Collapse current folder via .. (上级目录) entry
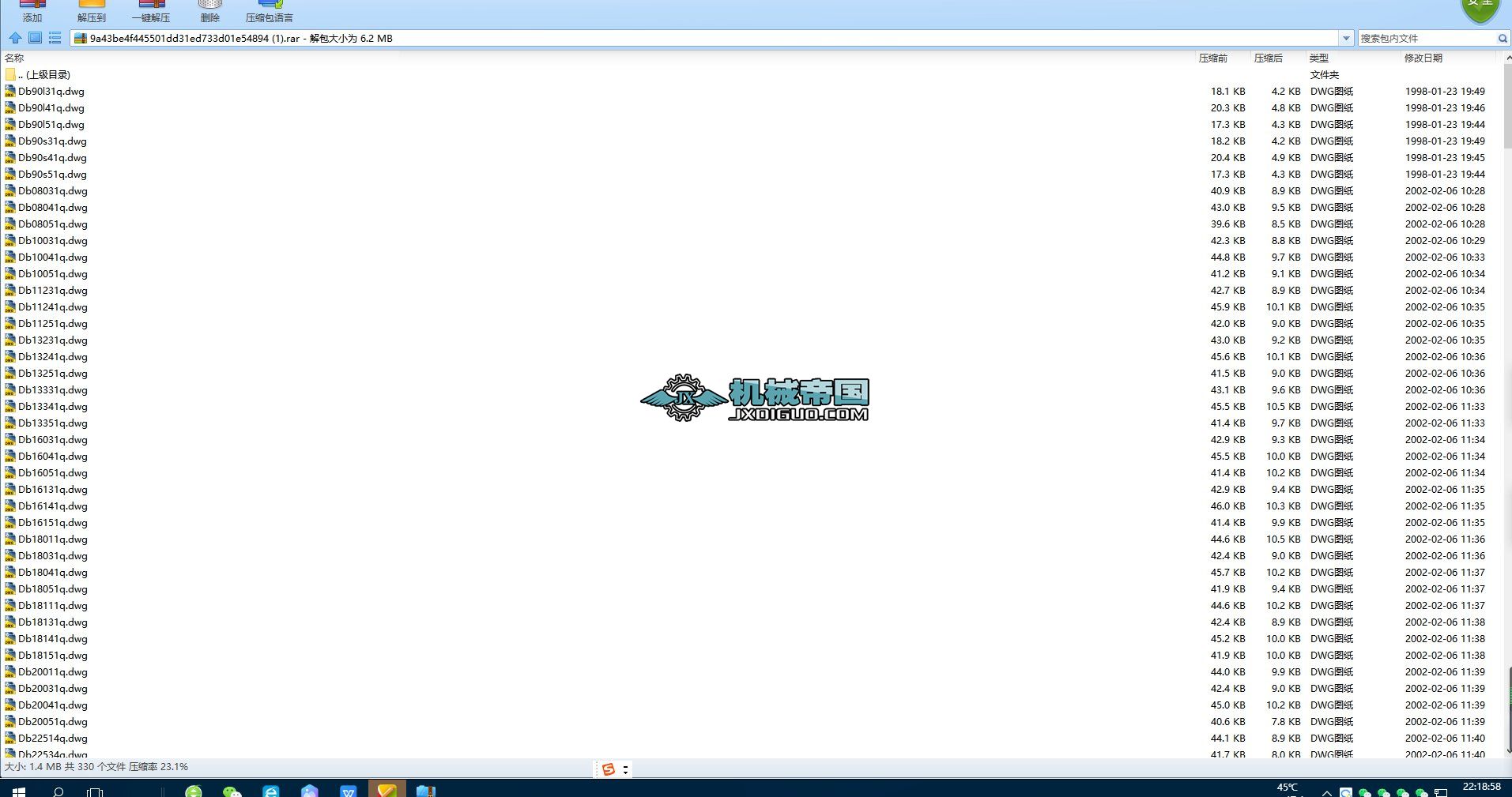The width and height of the screenshot is (1512, 797). click(x=47, y=74)
